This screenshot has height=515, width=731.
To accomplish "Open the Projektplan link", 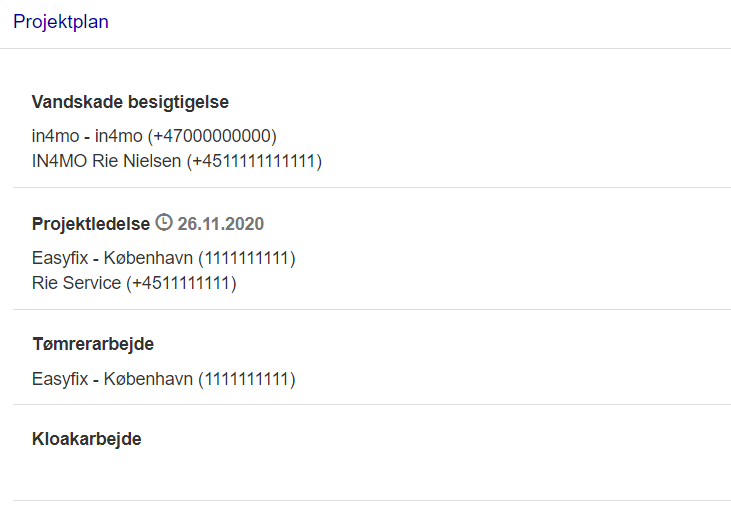I will point(61,22).
